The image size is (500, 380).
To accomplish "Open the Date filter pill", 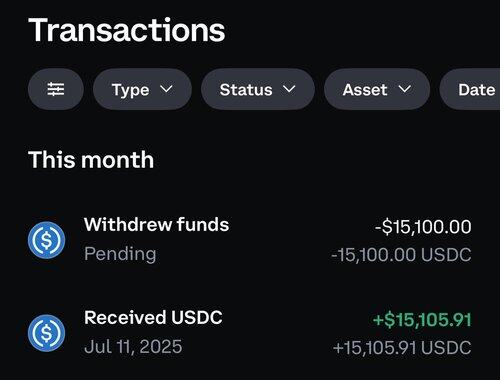I will click(470, 89).
